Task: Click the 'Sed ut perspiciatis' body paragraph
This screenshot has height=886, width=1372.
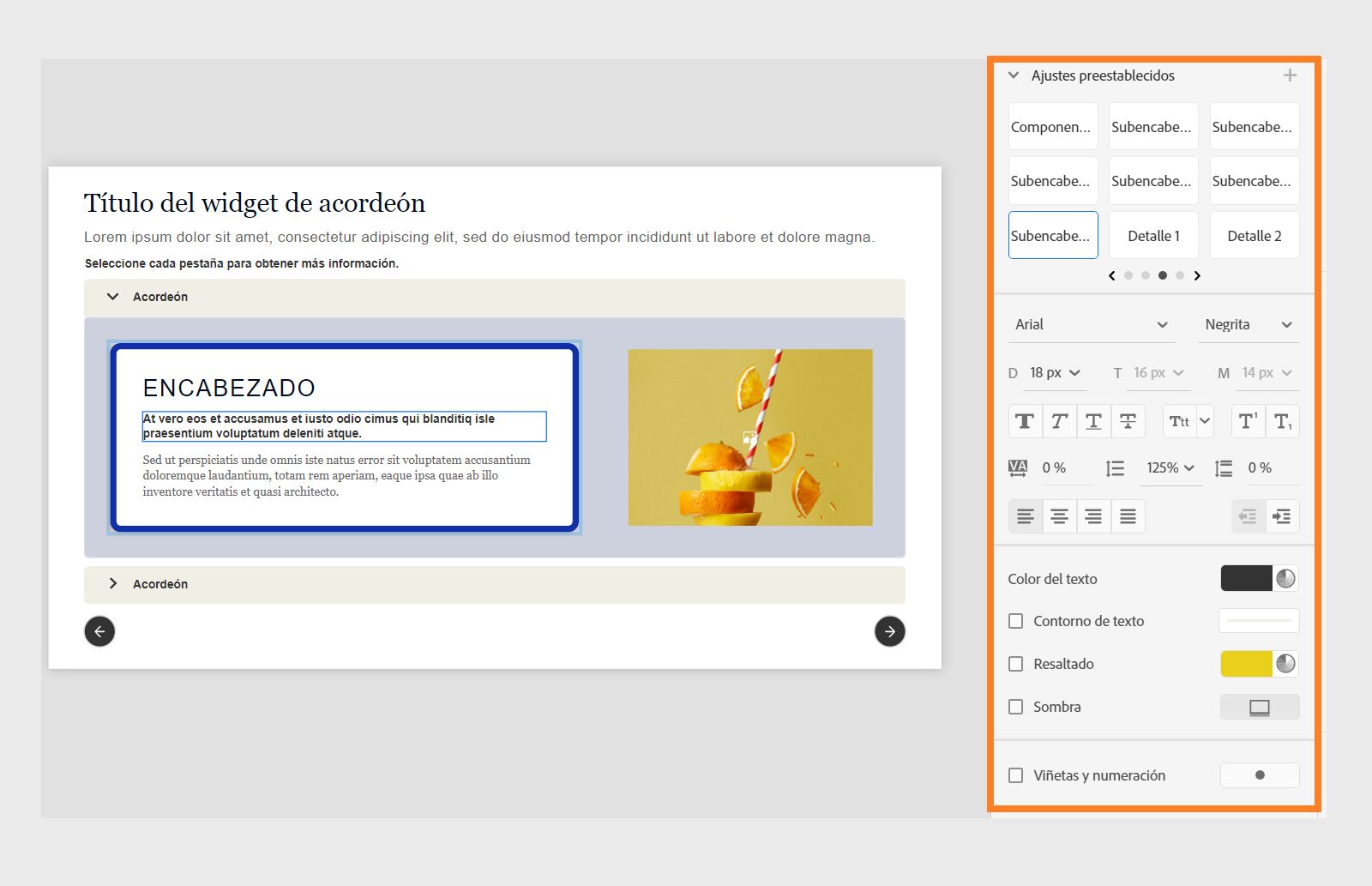Action: coord(337,476)
